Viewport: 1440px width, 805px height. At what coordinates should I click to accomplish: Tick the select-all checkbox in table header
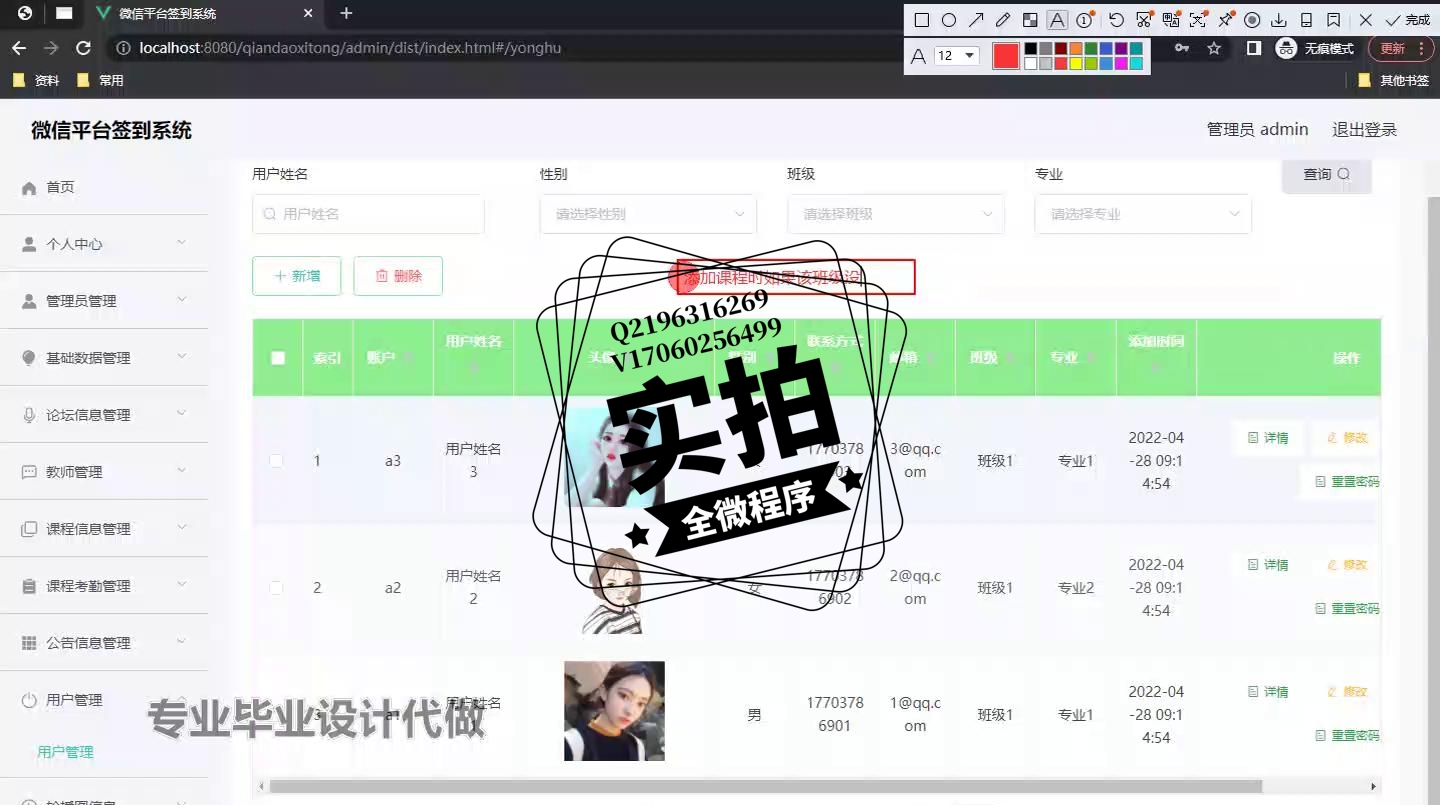click(x=278, y=358)
